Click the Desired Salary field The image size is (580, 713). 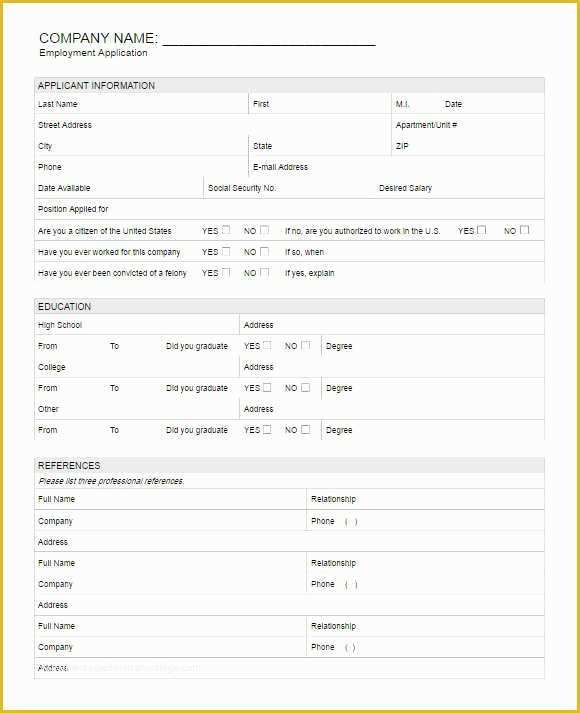point(460,187)
